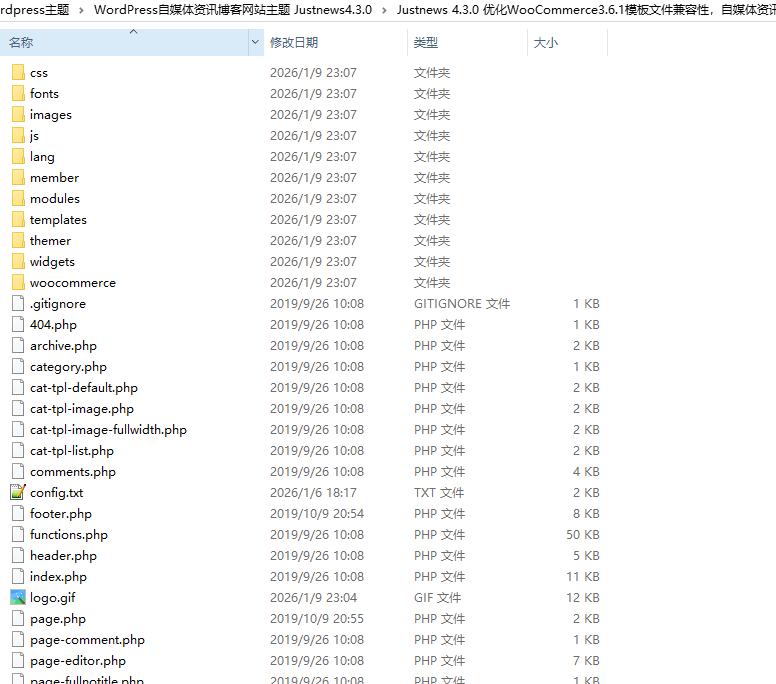The width and height of the screenshot is (776, 684).
Task: Select the footer.php file icon
Action: [x=18, y=513]
